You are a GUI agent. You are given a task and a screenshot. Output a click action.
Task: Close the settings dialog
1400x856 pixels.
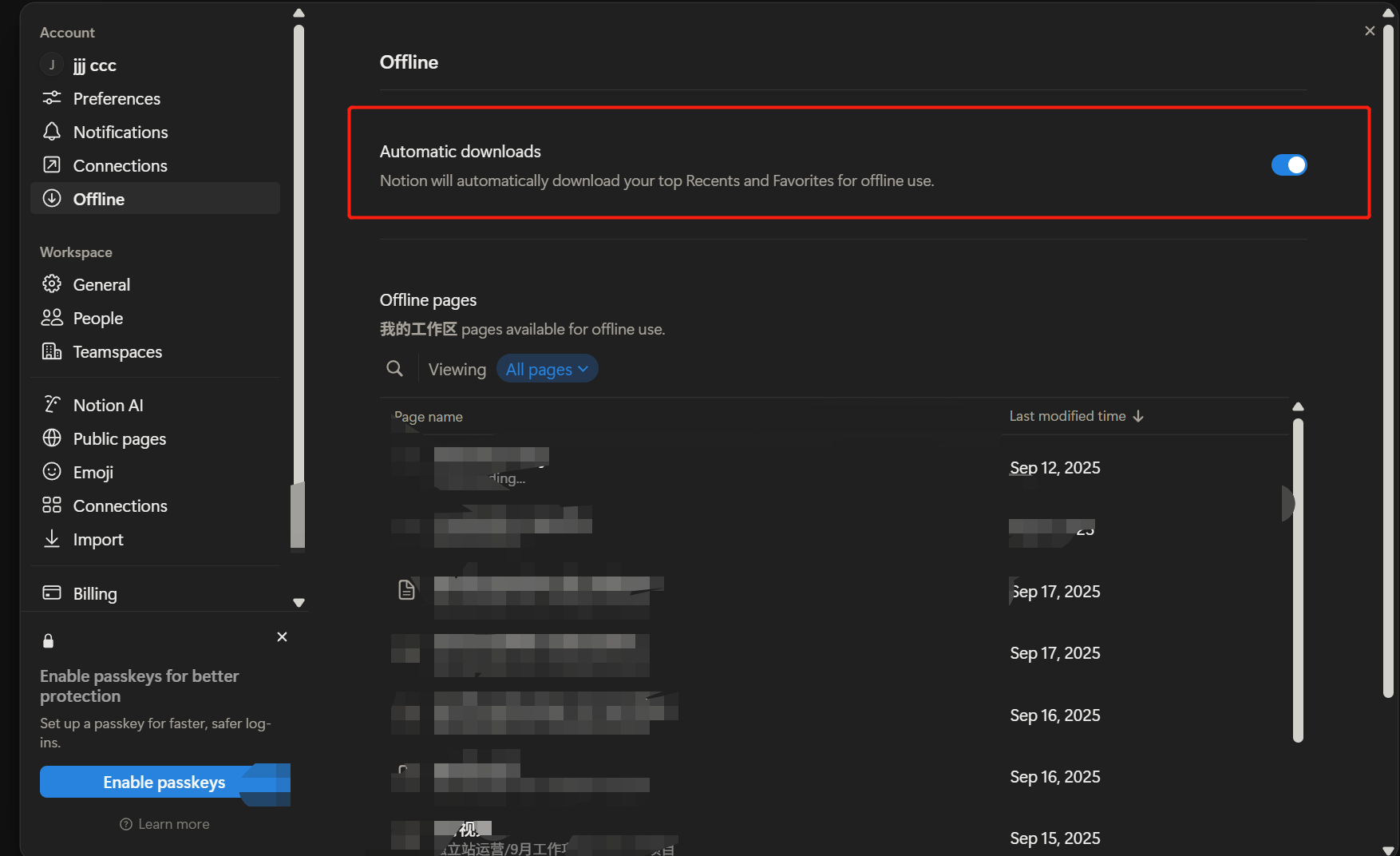(x=1370, y=30)
